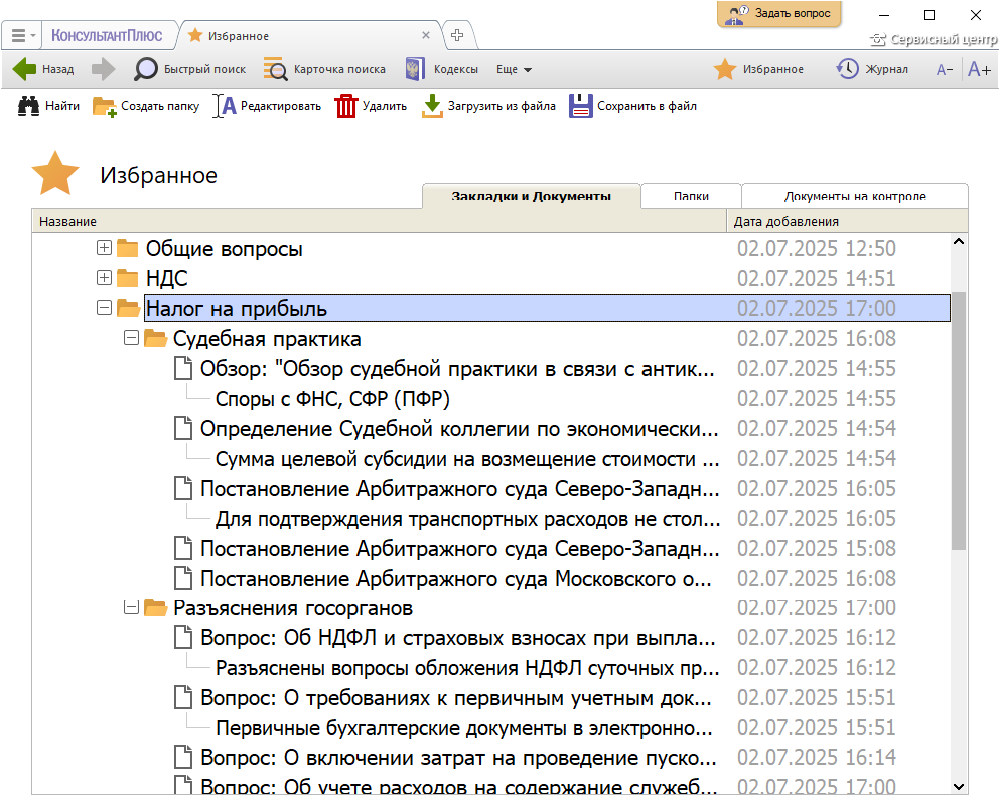Select Вопрос: О требованиях к первичным документам
1000x800 pixels.
pos(455,697)
